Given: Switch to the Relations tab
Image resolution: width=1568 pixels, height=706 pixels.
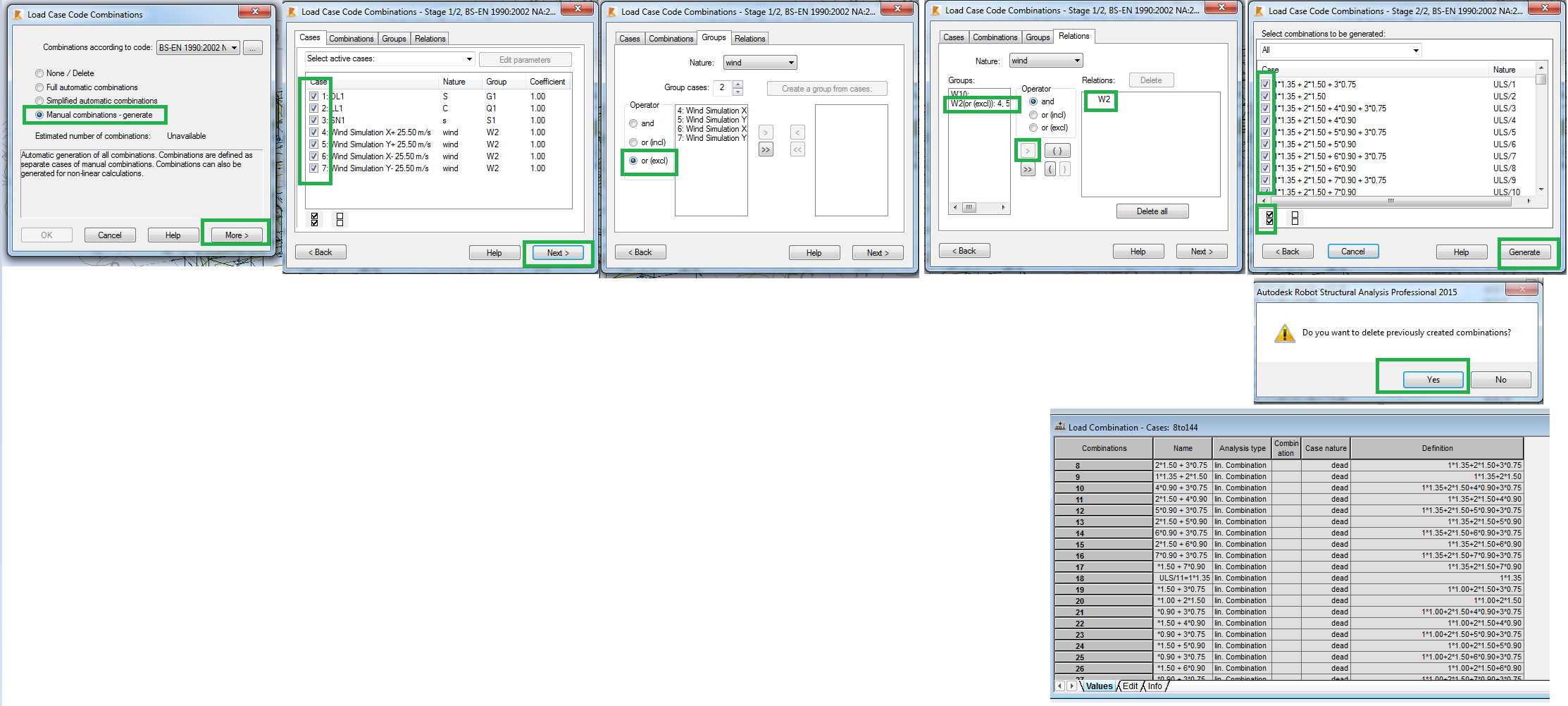Looking at the screenshot, I should pos(749,38).
